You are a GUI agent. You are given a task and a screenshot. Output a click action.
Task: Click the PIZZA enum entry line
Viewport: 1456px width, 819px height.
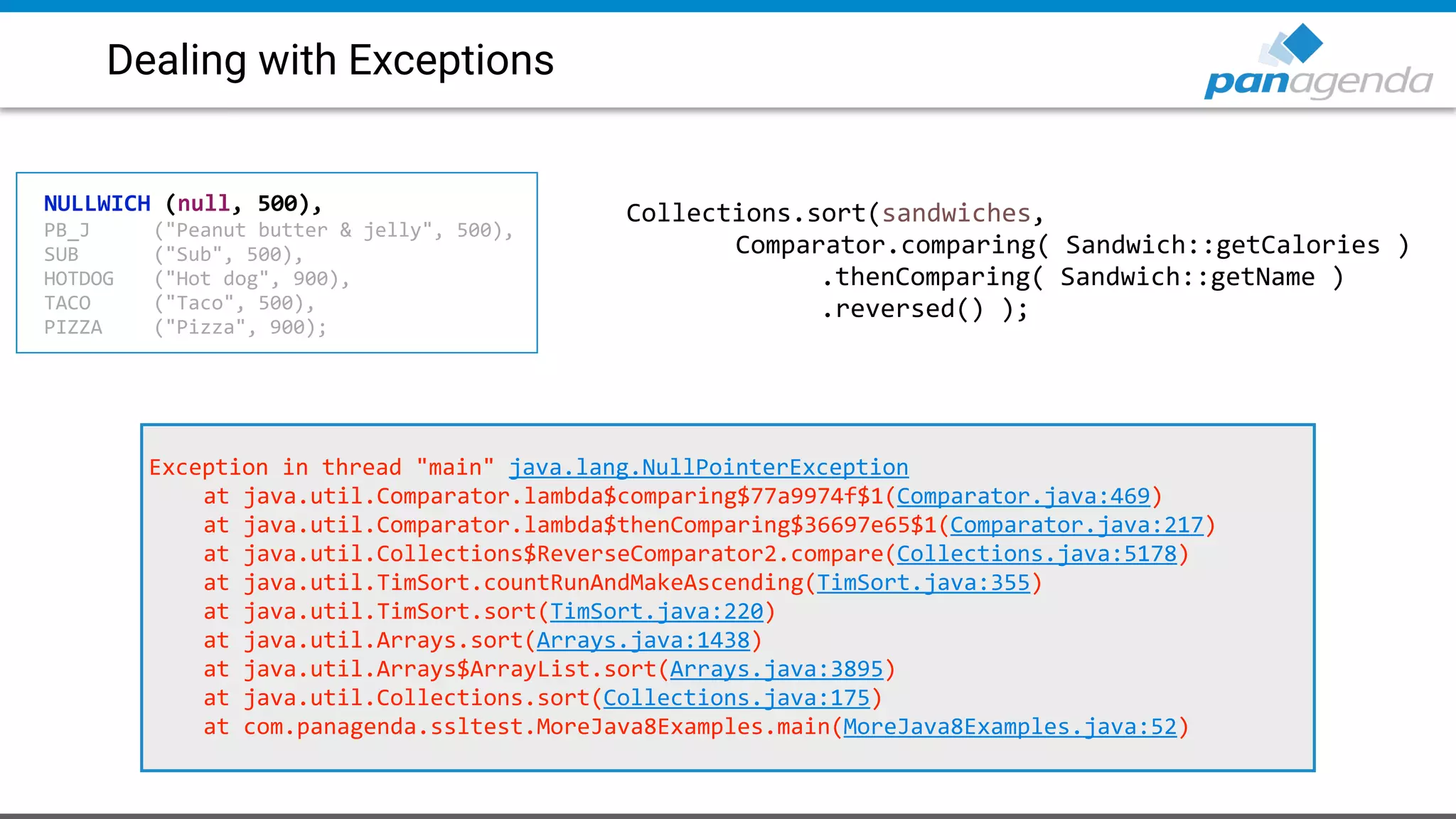click(185, 327)
